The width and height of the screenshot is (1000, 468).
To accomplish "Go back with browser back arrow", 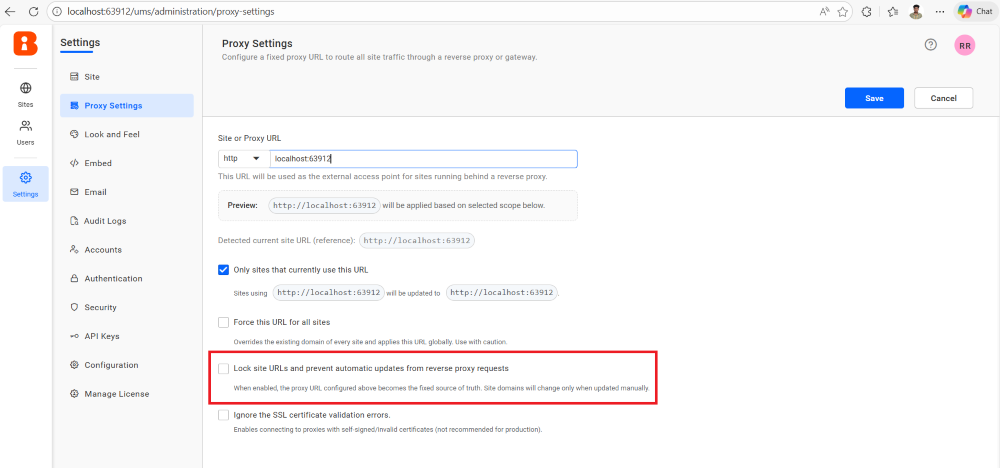I will click(10, 11).
